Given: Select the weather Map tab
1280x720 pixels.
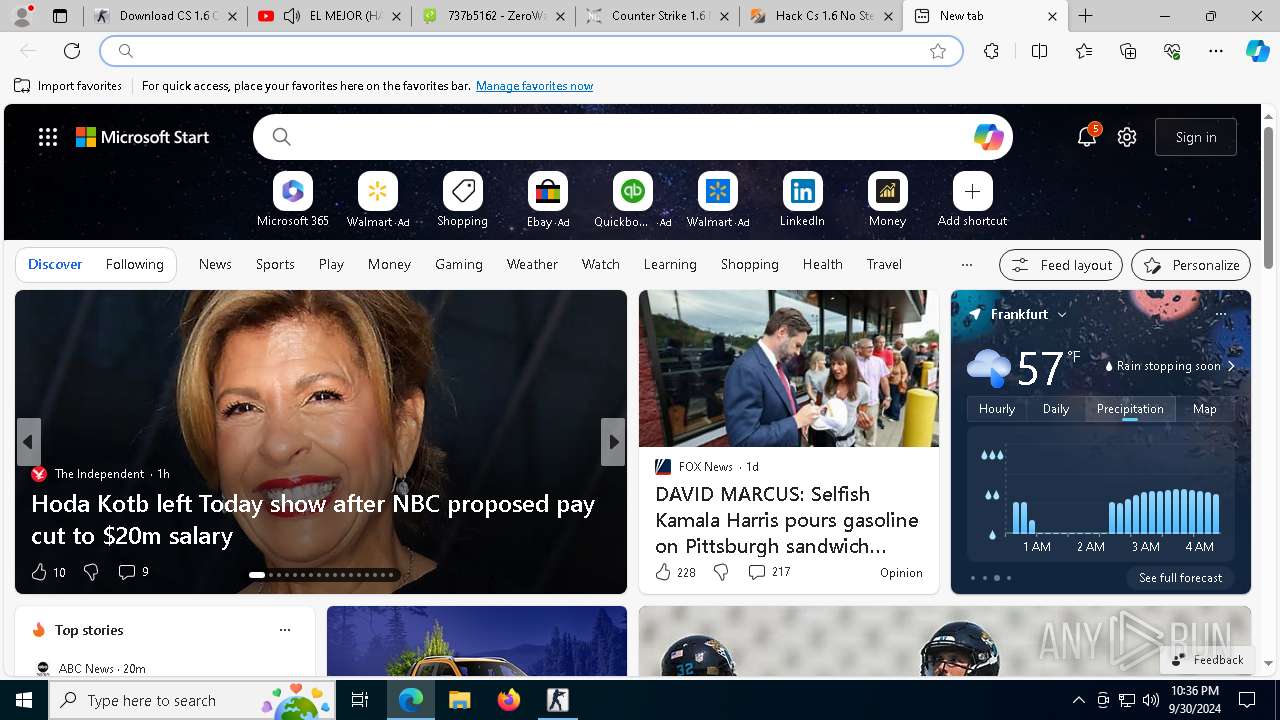Looking at the screenshot, I should pos(1205,408).
